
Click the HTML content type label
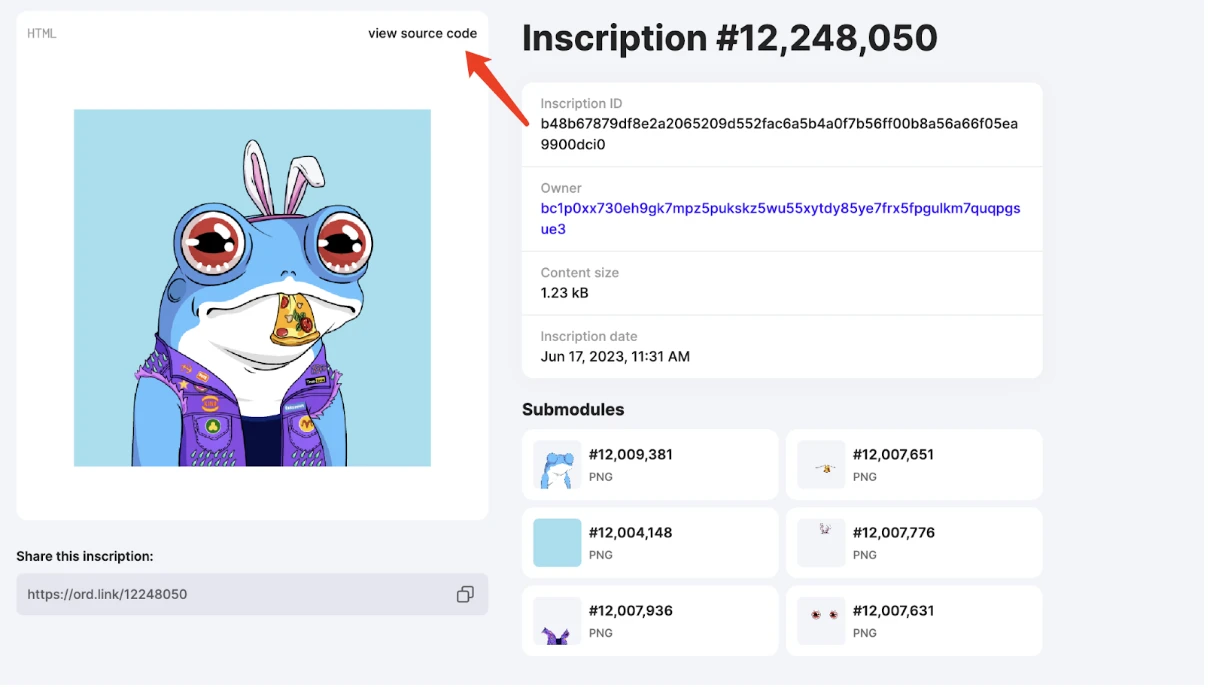coord(42,34)
